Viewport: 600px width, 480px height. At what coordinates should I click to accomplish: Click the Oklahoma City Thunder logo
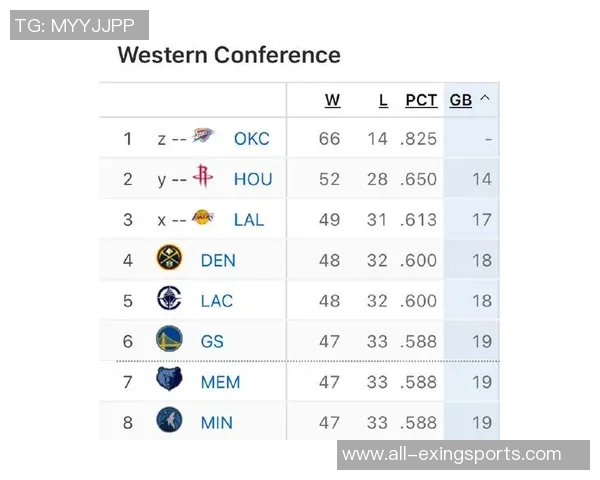click(203, 138)
